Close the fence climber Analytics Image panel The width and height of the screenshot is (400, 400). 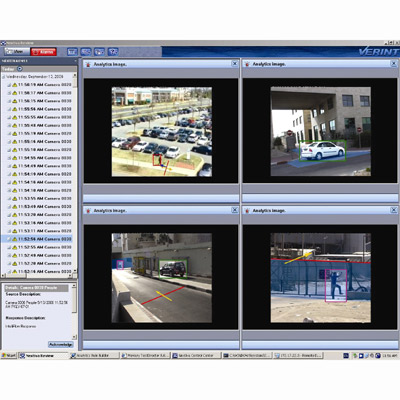tap(394, 210)
